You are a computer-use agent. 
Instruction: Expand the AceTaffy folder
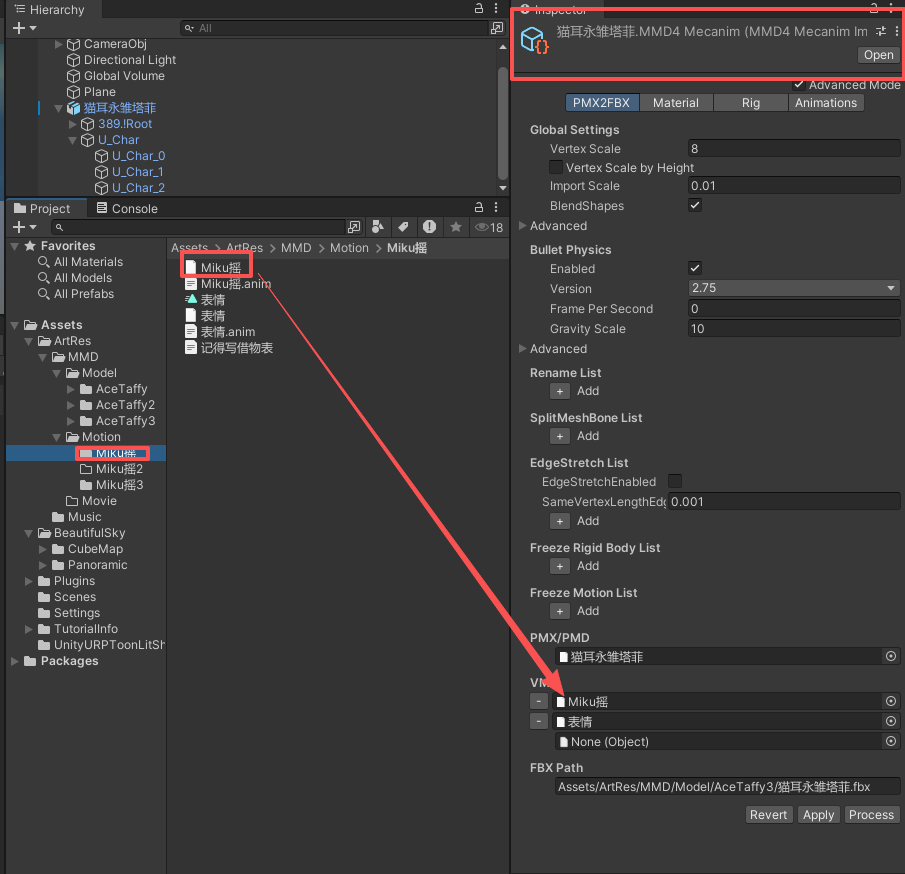point(70,389)
